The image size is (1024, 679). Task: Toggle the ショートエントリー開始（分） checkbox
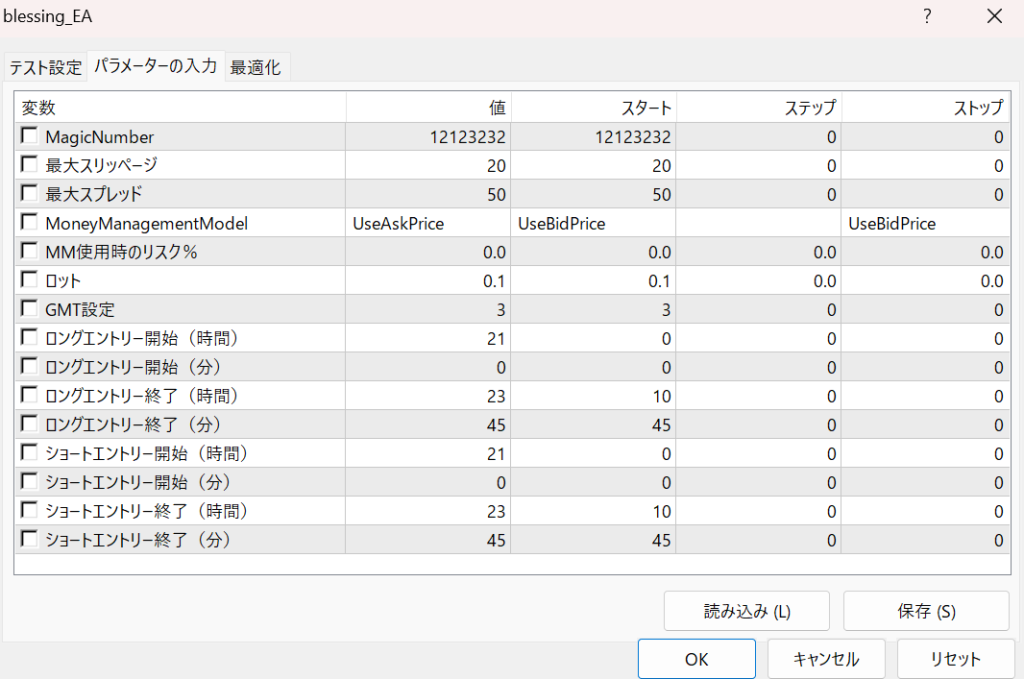(29, 481)
